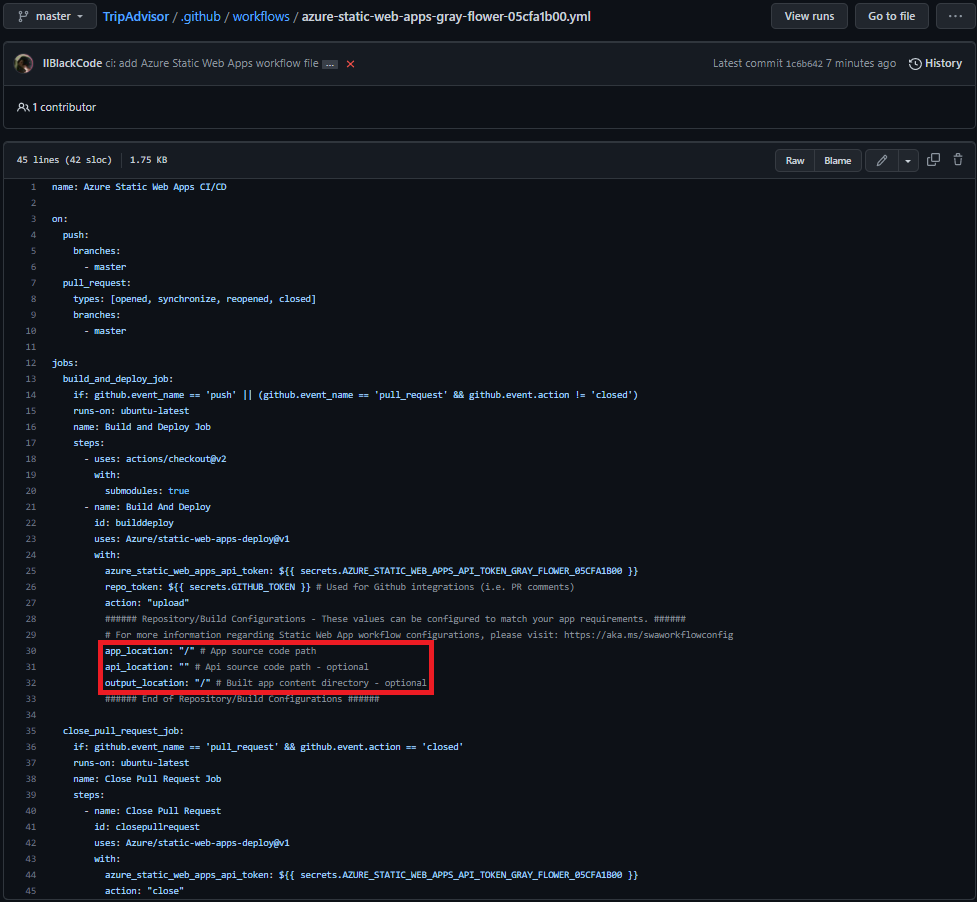This screenshot has height=902, width=977.
Task: Open the file History link
Action: tap(935, 64)
